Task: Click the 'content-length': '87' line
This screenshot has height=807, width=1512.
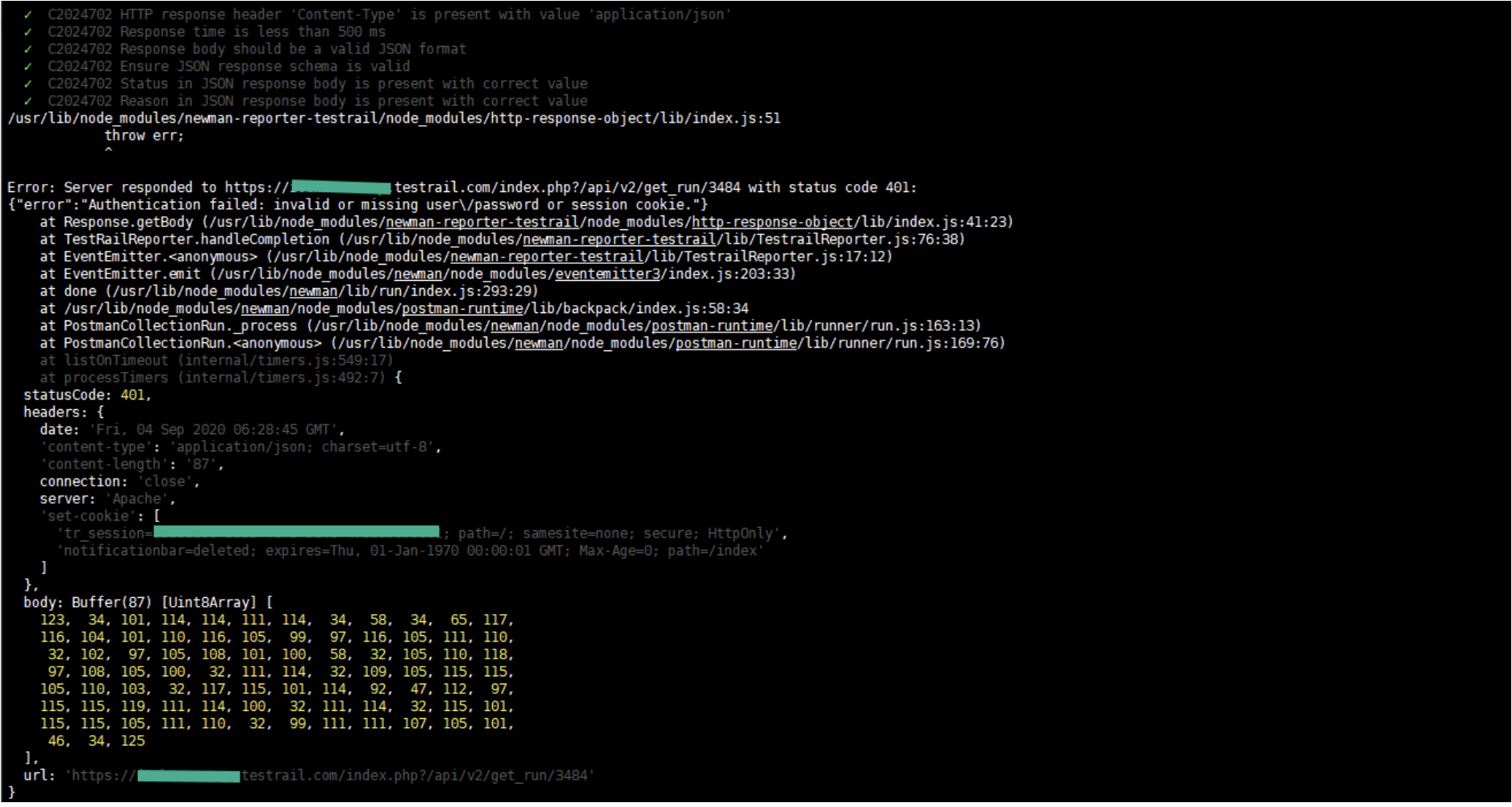Action: [132, 465]
